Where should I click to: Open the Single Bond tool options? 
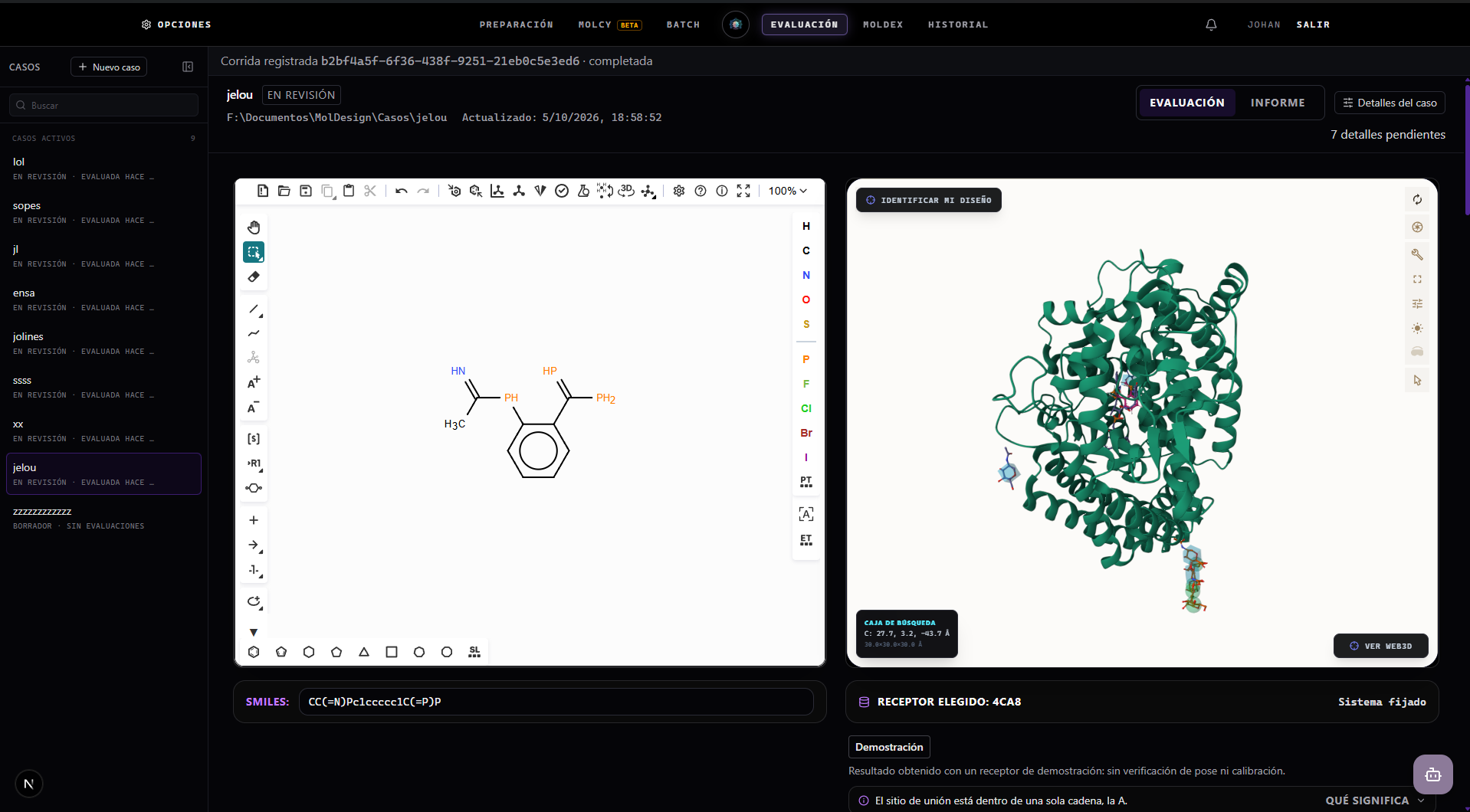pyautogui.click(x=254, y=309)
